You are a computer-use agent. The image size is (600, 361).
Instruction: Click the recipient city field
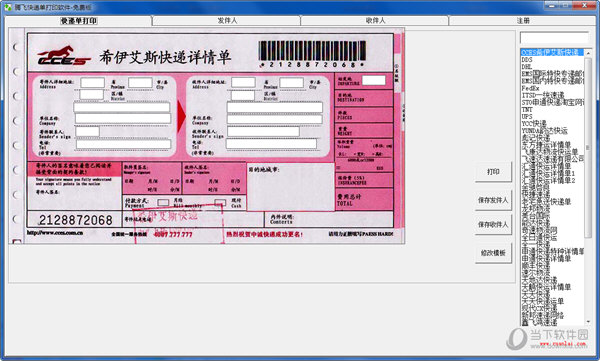click(292, 82)
